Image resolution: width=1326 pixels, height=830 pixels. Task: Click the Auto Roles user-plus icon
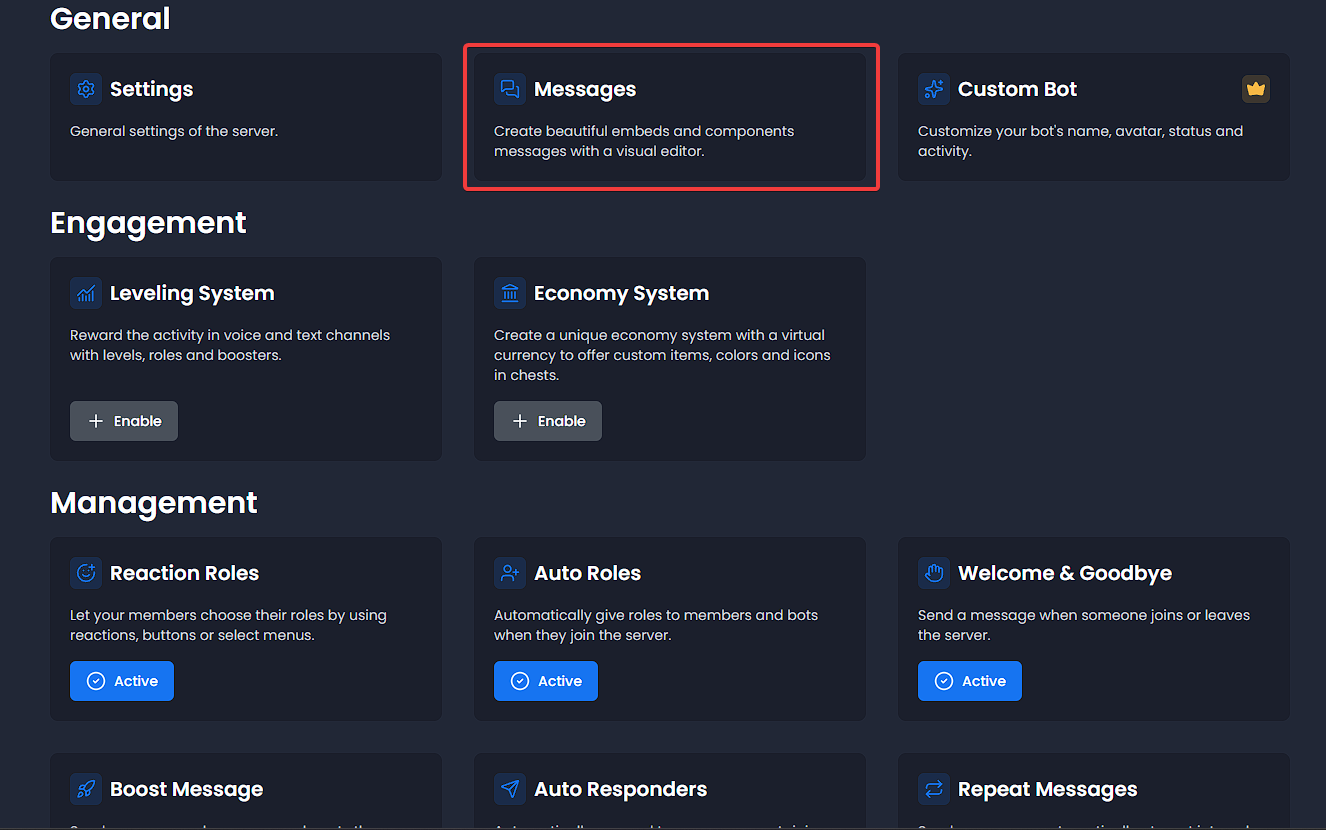pos(510,573)
